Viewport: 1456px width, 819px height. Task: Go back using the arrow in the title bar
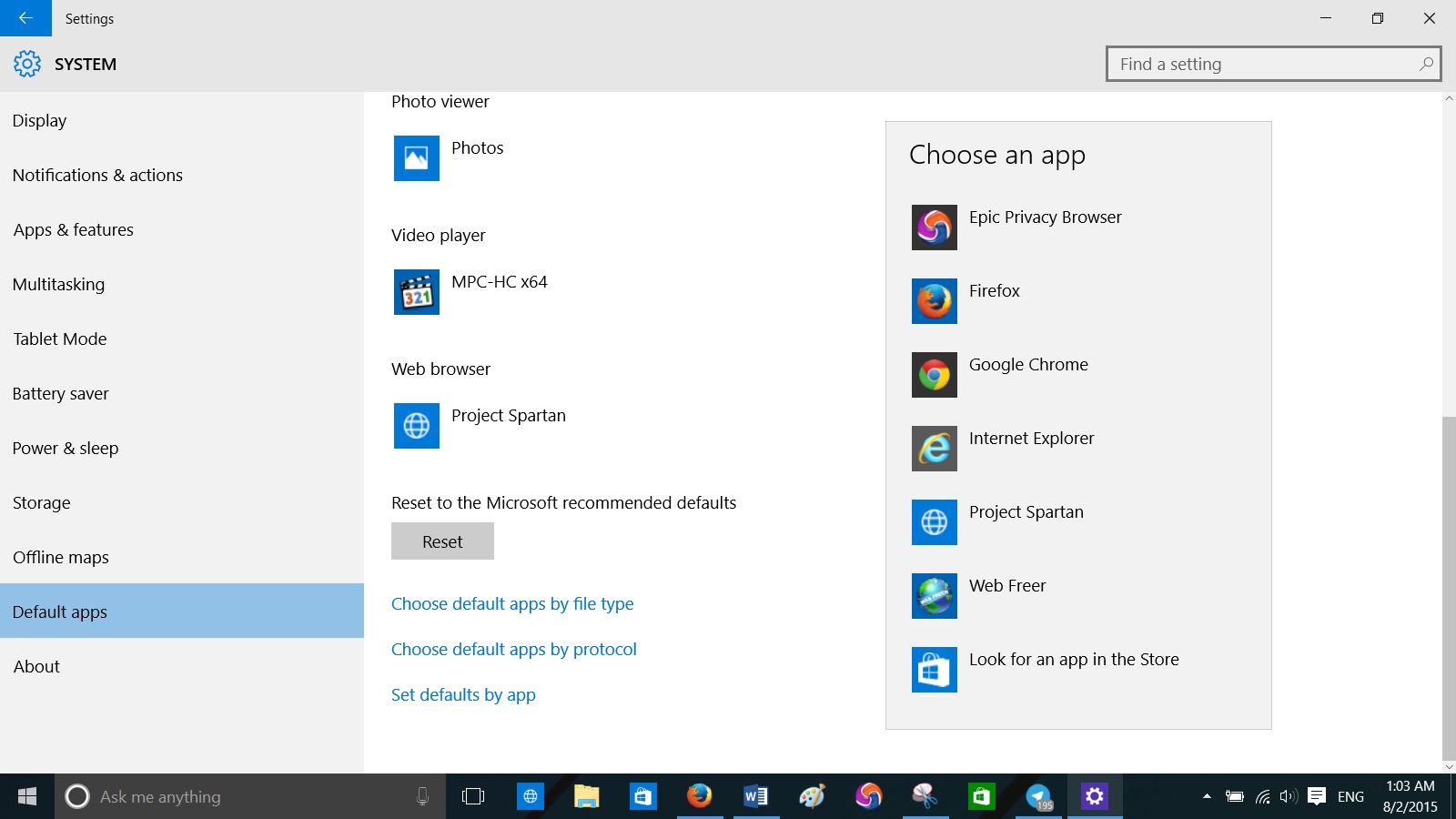tap(25, 18)
